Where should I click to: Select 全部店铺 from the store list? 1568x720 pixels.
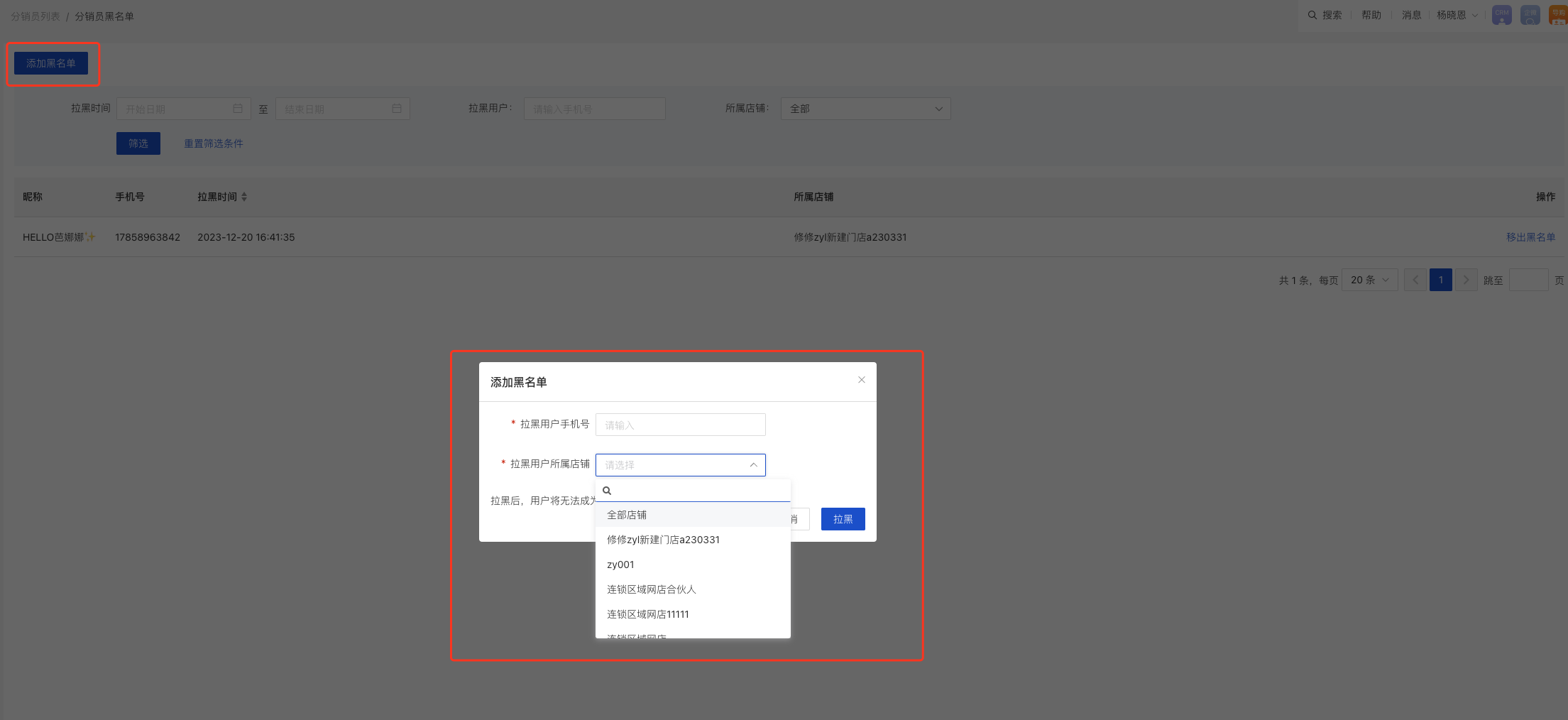tap(693, 515)
